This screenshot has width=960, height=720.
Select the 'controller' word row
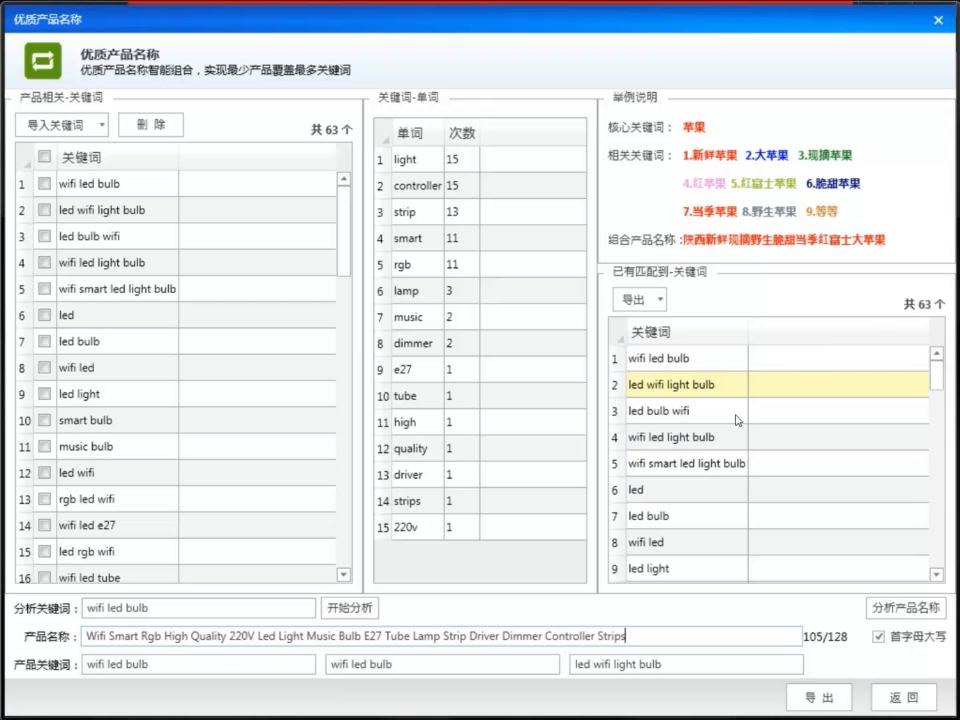(x=480, y=186)
